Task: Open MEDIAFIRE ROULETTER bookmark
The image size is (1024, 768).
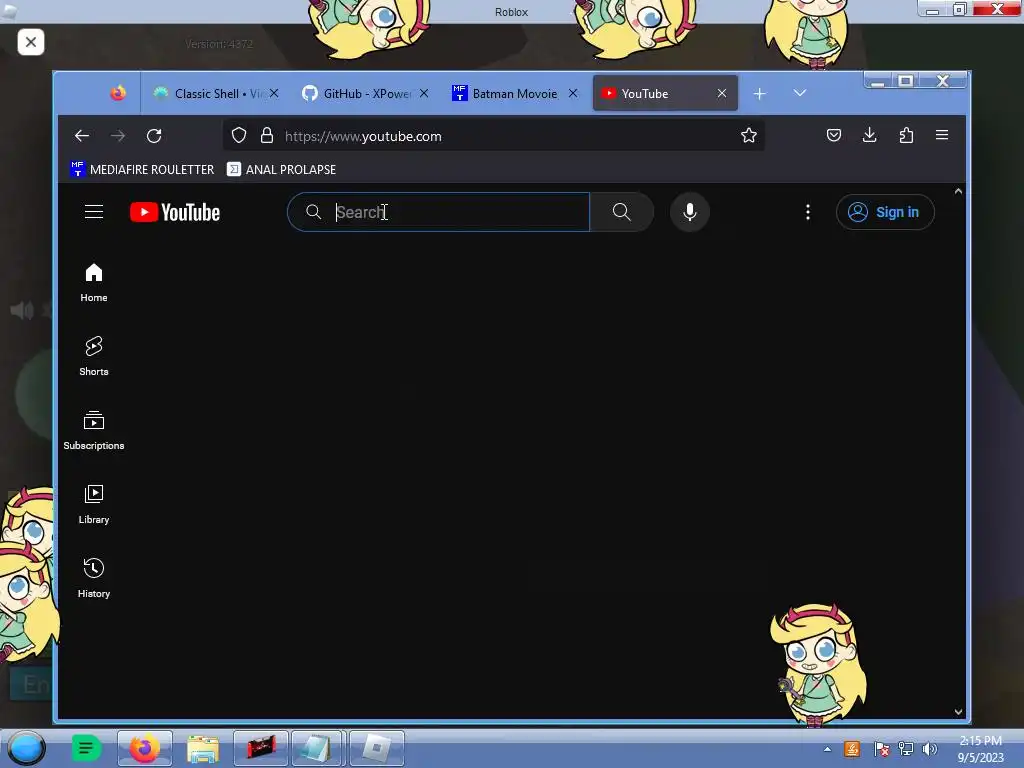Action: tap(142, 169)
